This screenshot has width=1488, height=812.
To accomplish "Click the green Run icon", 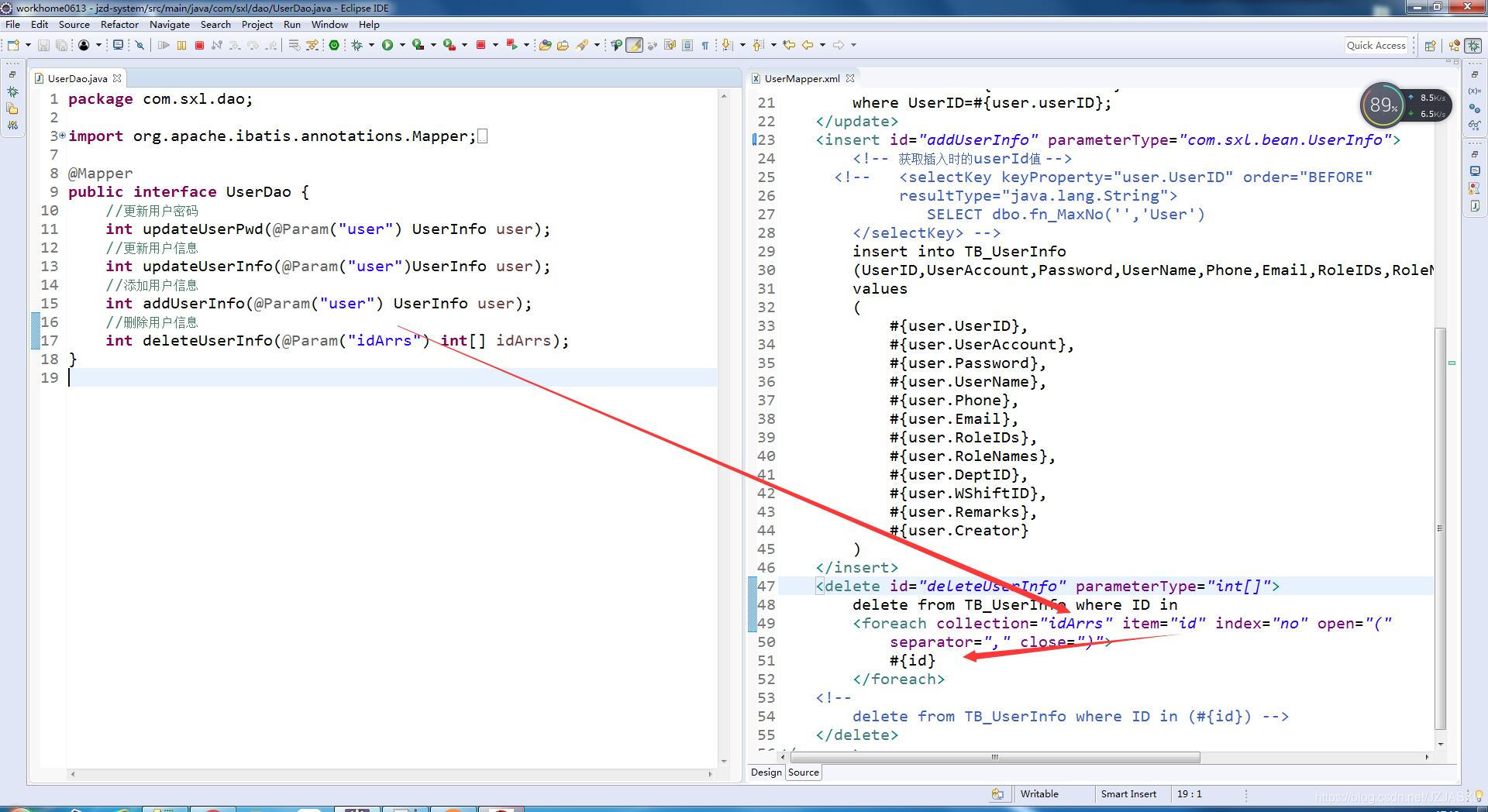I will click(x=387, y=45).
